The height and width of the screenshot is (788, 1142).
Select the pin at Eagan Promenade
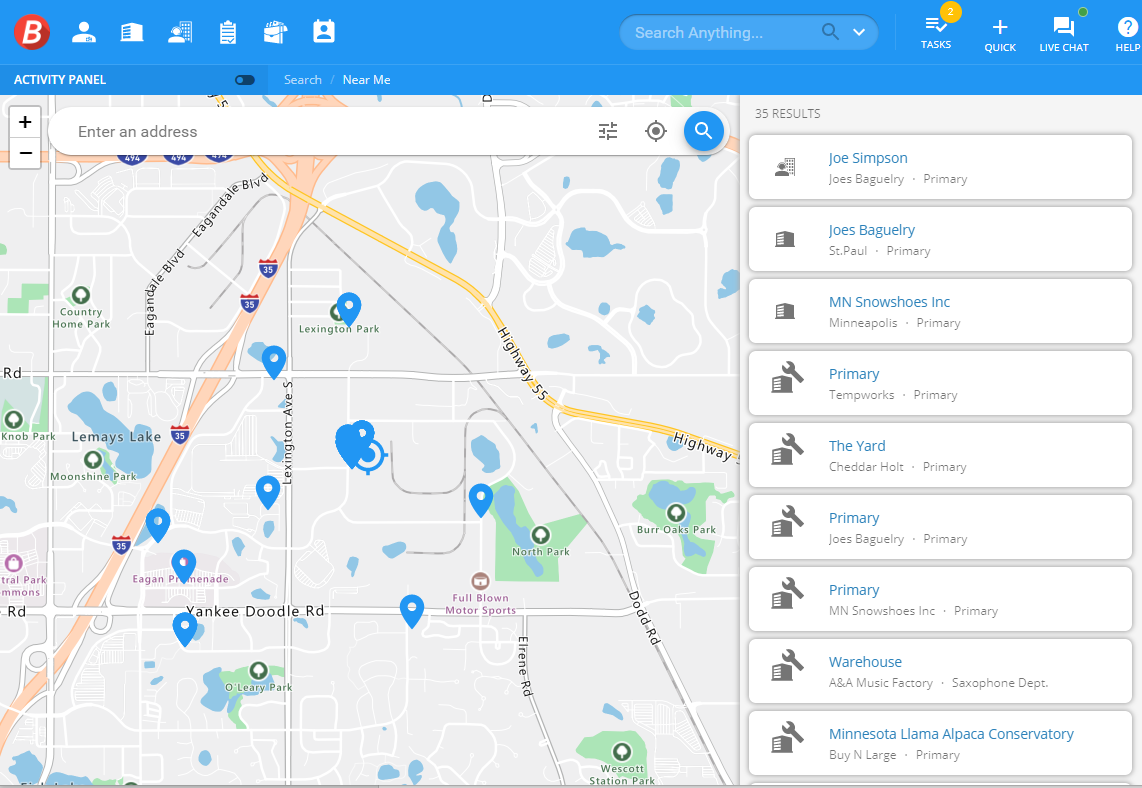(184, 567)
